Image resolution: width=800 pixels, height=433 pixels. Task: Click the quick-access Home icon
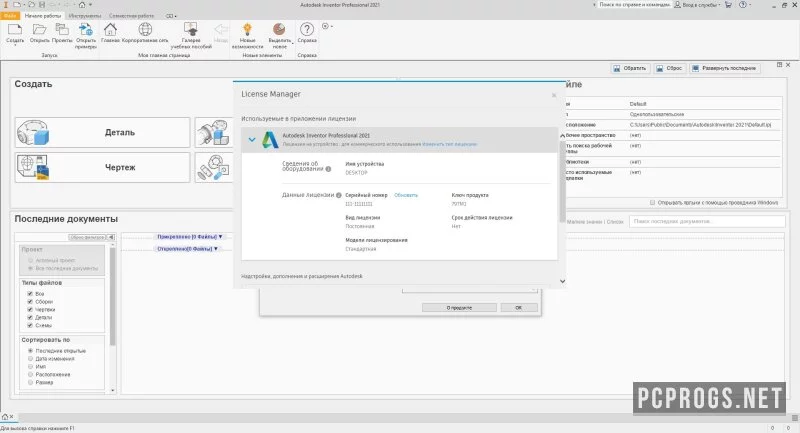[x=82, y=5]
